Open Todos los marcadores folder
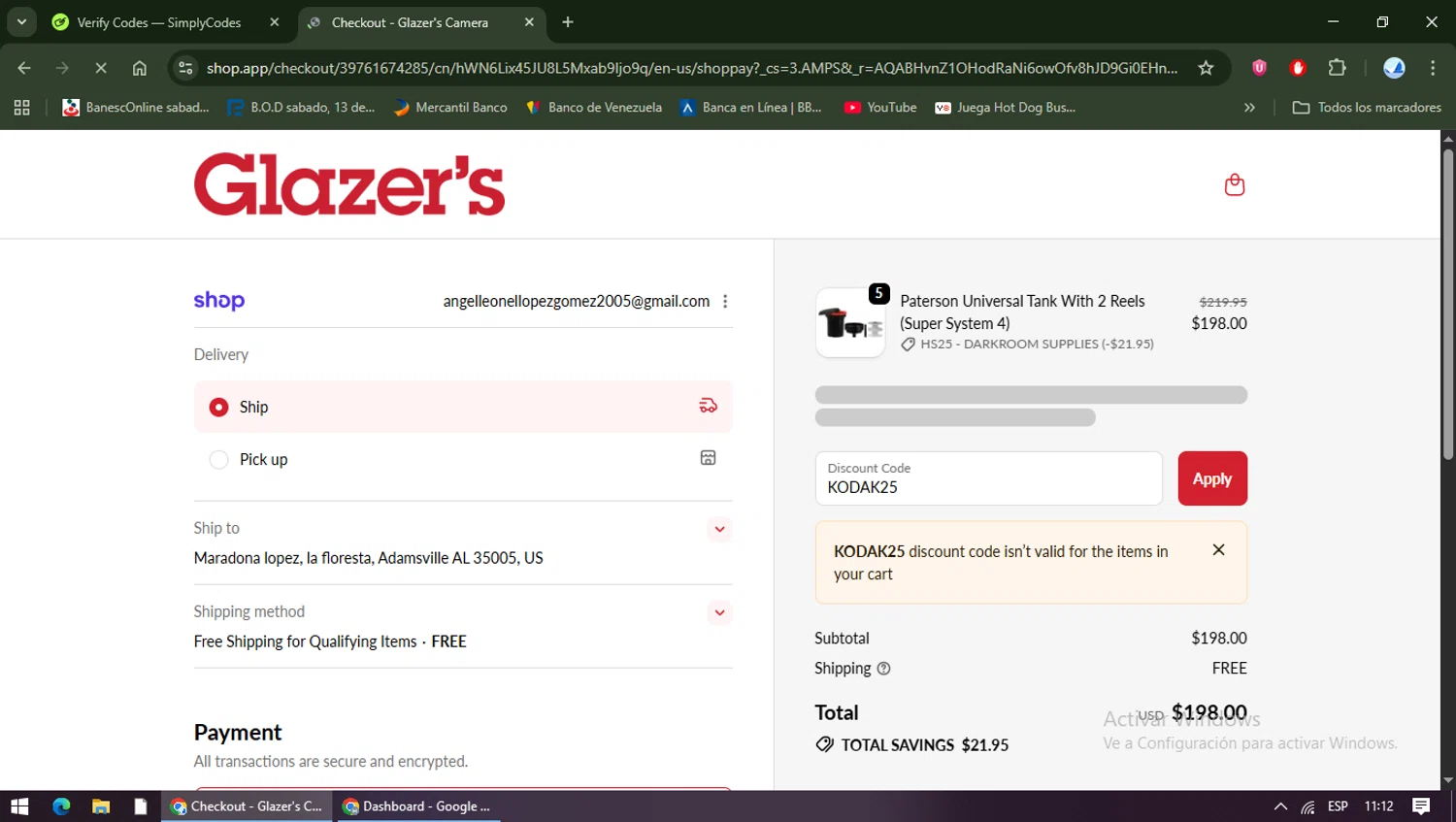Image resolution: width=1456 pixels, height=822 pixels. tap(1367, 108)
